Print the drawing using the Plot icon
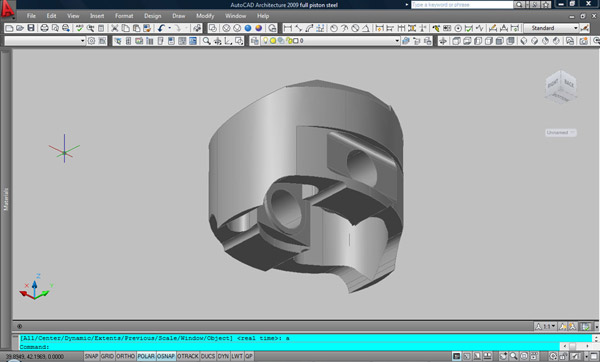 point(44,28)
